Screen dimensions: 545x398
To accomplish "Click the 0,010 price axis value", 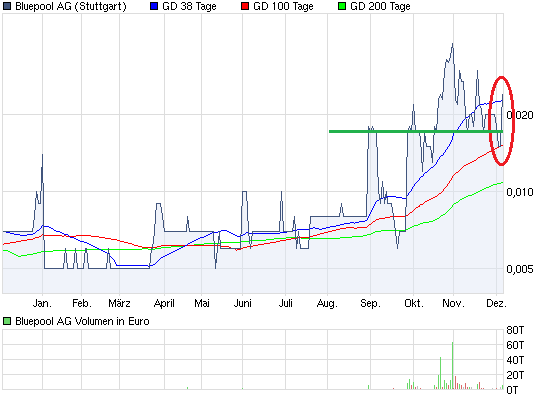I will point(520,192).
